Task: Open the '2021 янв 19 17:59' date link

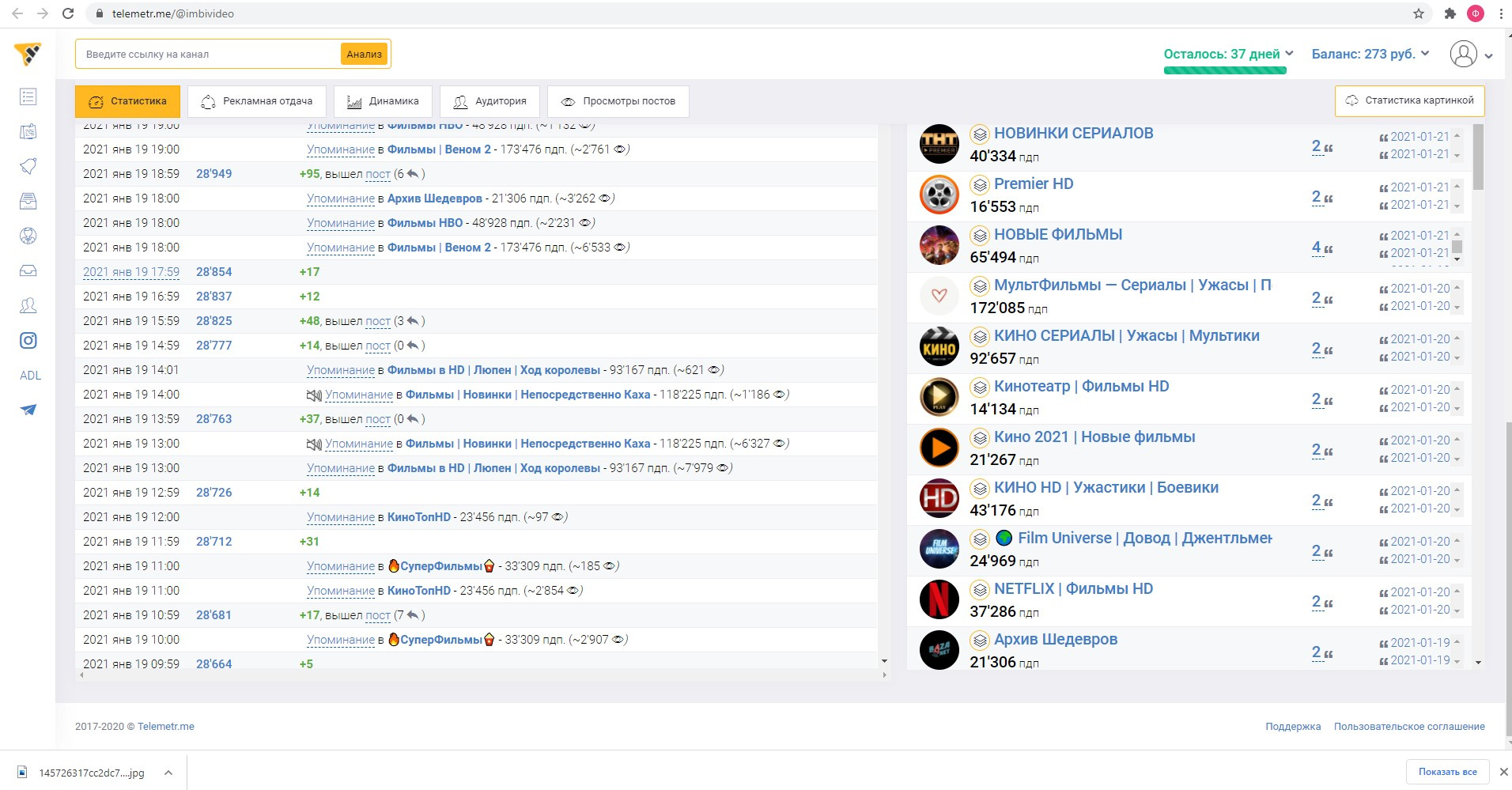Action: click(x=131, y=272)
